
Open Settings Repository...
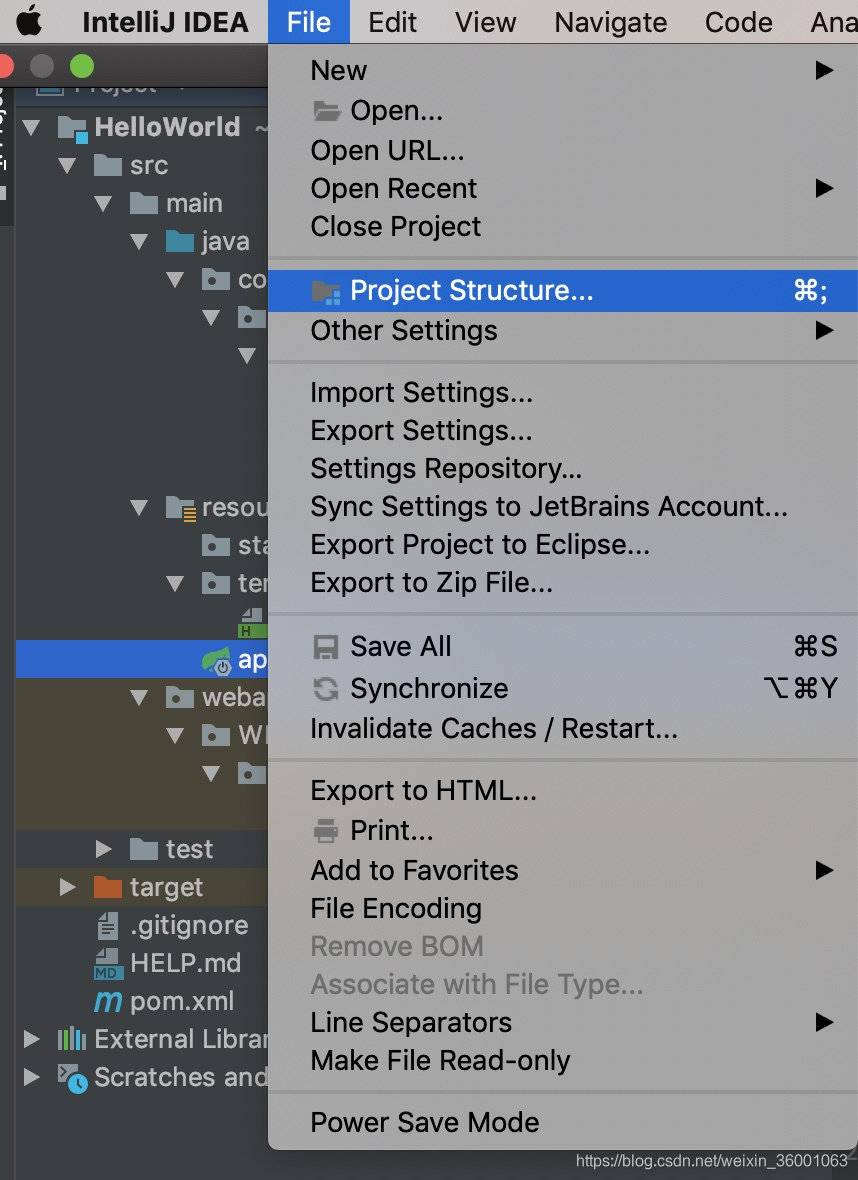pos(563,468)
